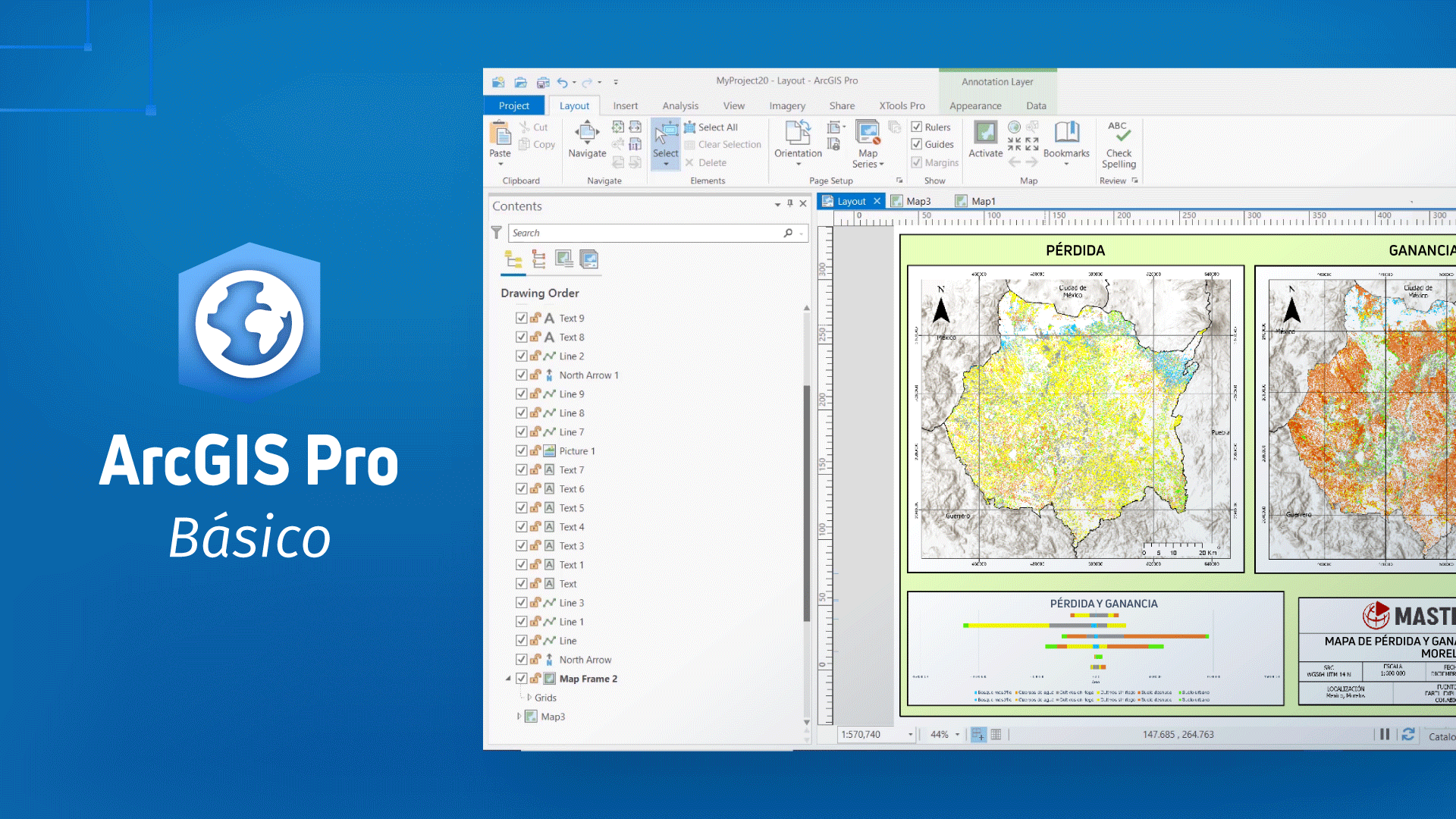Image resolution: width=1456 pixels, height=819 pixels.
Task: Collapse the Map Frame 2 tree item
Action: pos(508,679)
